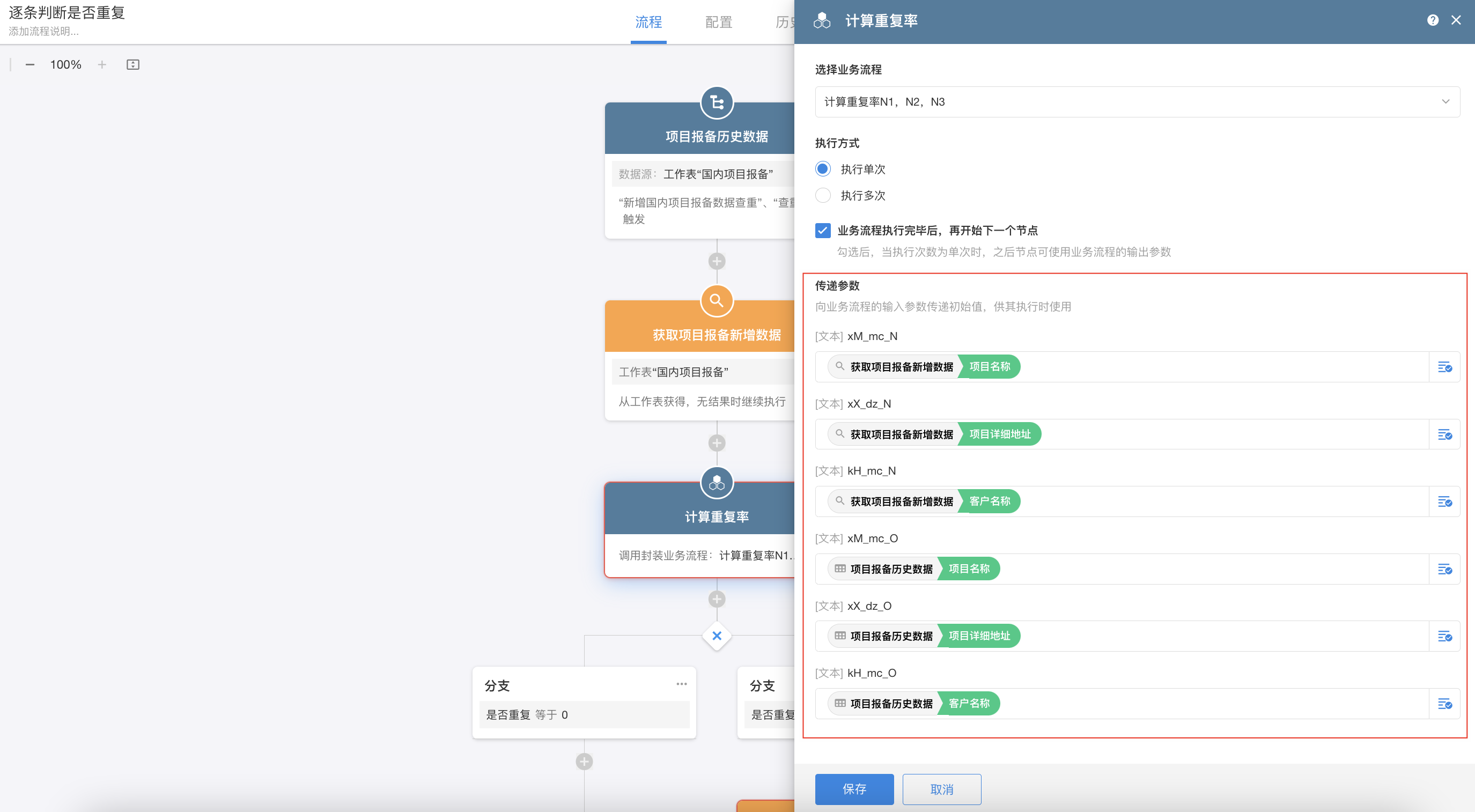The height and width of the screenshot is (812, 1475).
Task: Select 执行单次 radio option
Action: coord(823,169)
